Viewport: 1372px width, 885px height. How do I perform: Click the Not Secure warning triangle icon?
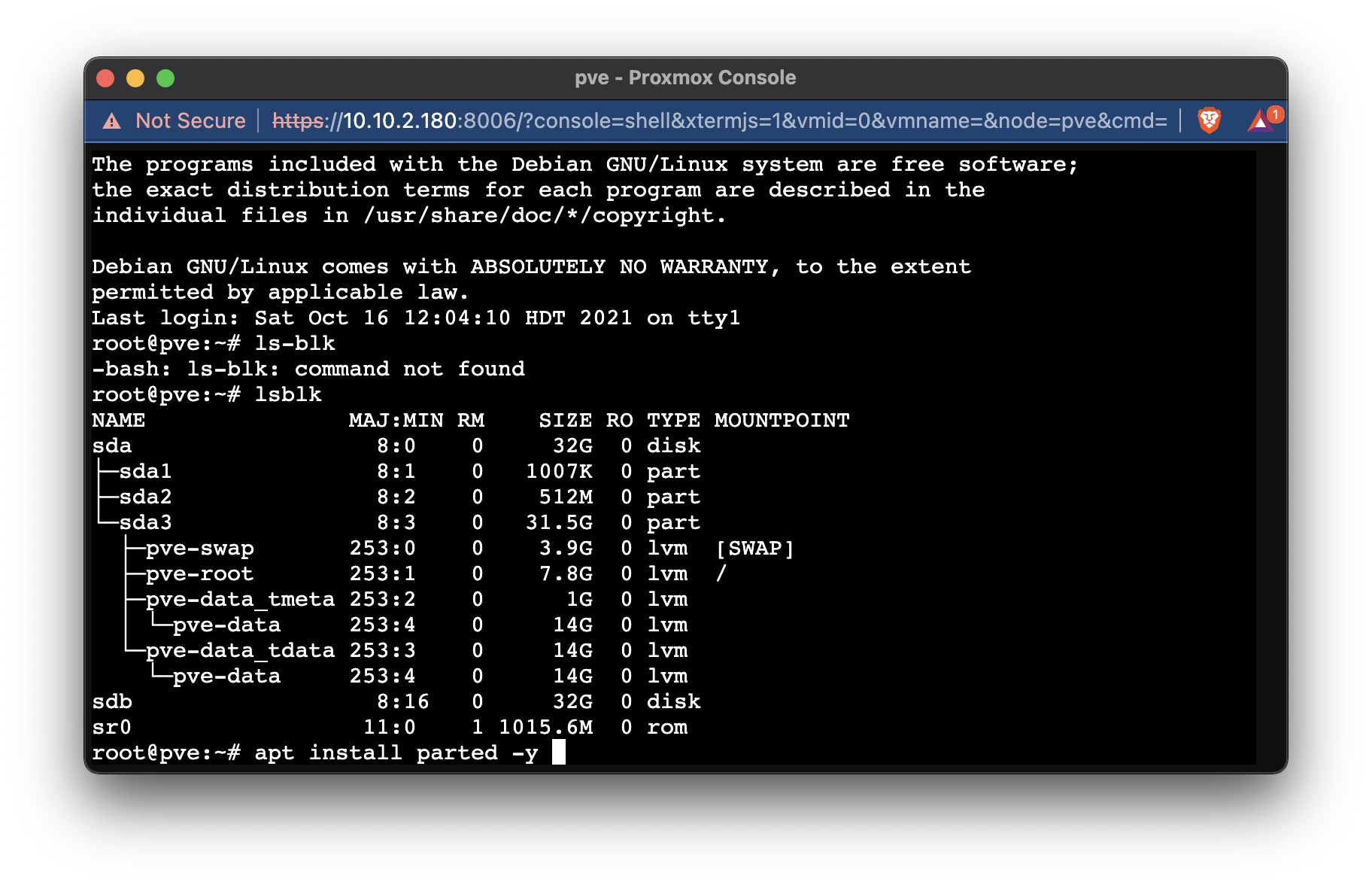111,120
